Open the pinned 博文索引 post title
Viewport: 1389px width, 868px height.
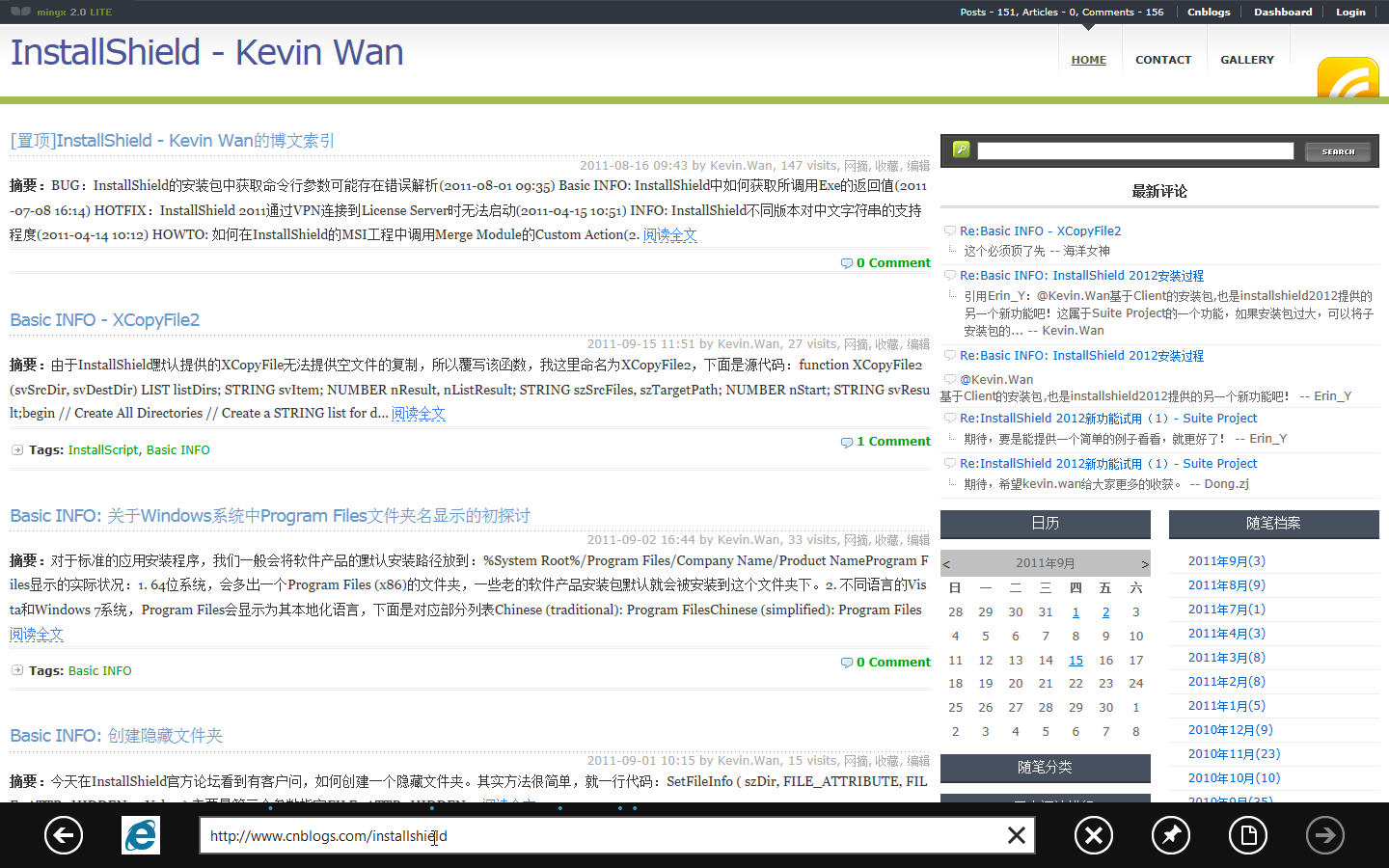click(172, 141)
